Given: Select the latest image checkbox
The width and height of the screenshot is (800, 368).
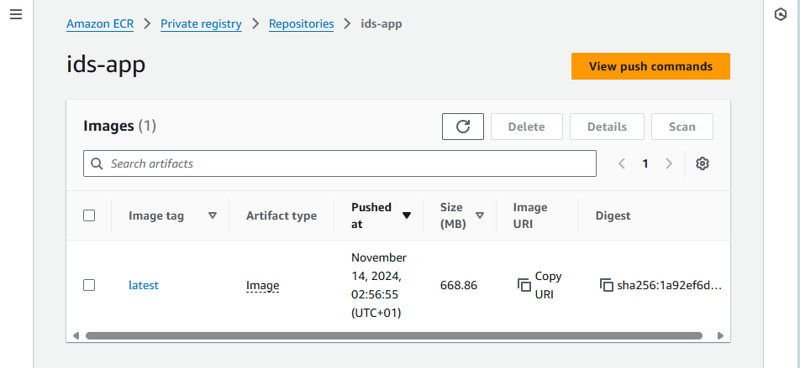Looking at the screenshot, I should pos(89,285).
